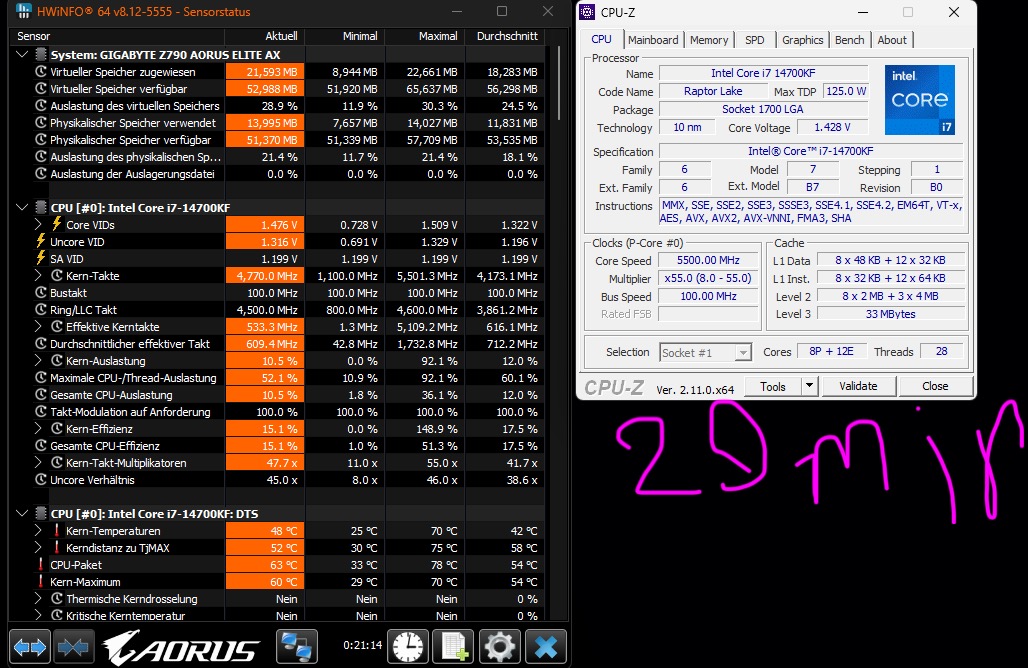Screen dimensions: 1028x668
Task: Open the Graphics tab in CPU-Z
Action: pyautogui.click(x=802, y=40)
